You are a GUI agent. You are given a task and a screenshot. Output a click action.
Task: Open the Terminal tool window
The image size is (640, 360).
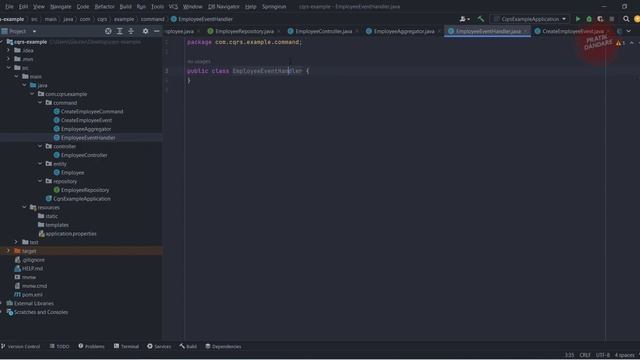click(x=127, y=347)
